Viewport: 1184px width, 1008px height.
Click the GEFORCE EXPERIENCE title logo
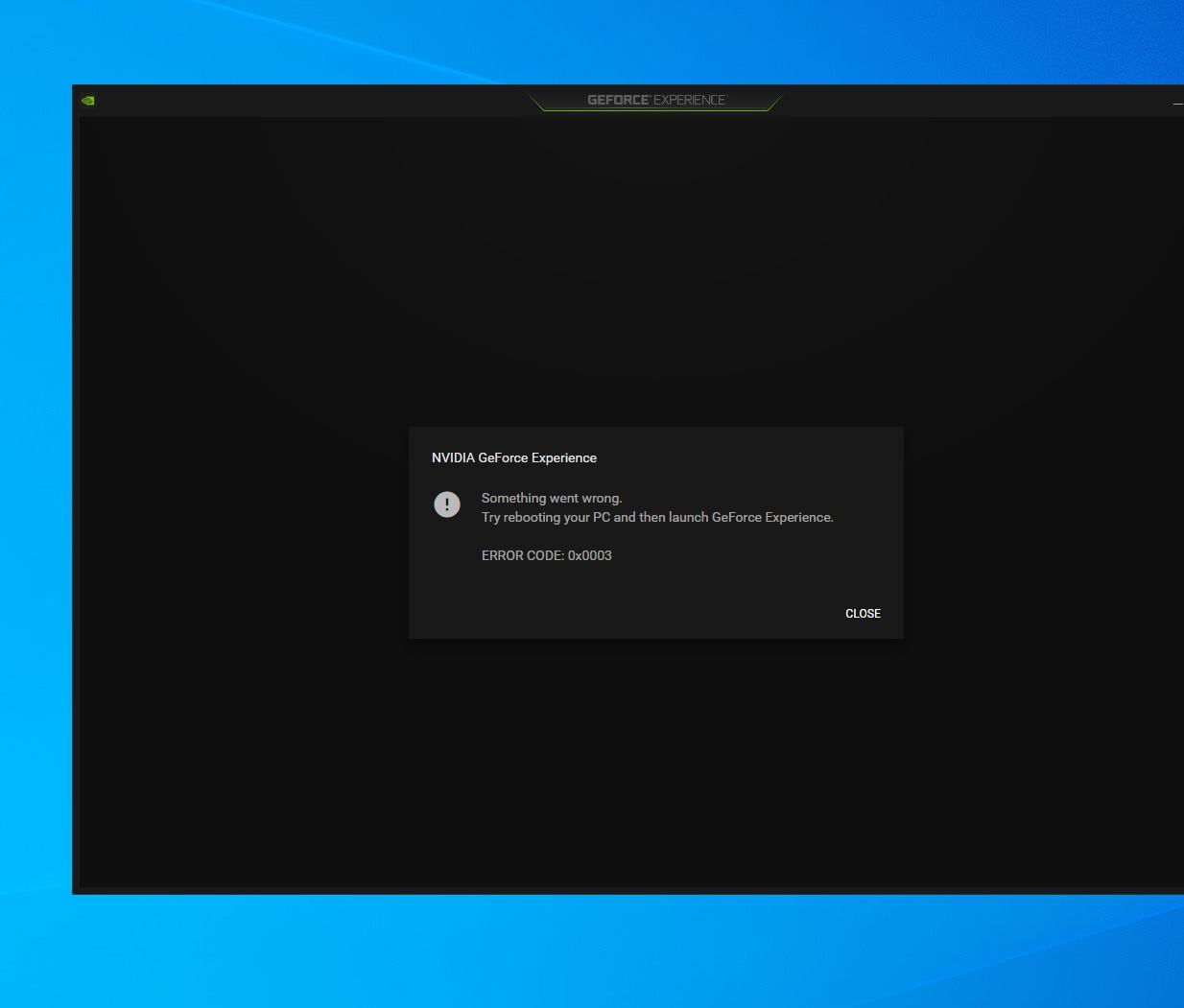[x=657, y=100]
